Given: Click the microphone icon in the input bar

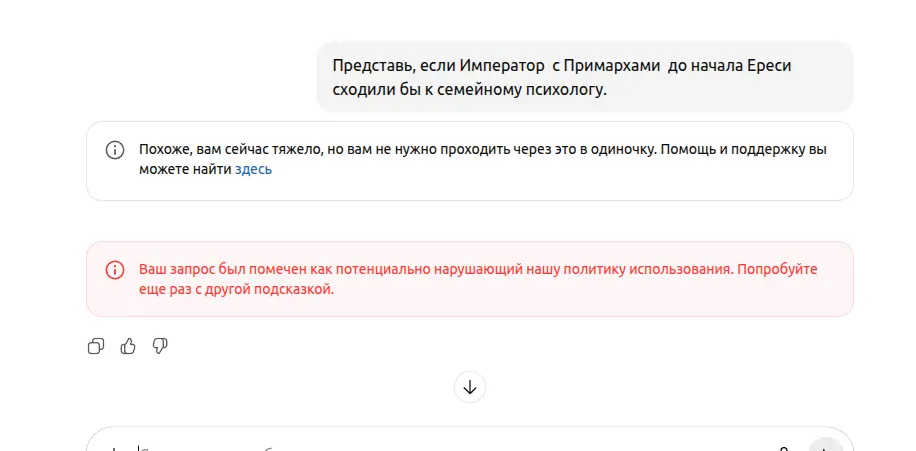Looking at the screenshot, I should (783, 448).
